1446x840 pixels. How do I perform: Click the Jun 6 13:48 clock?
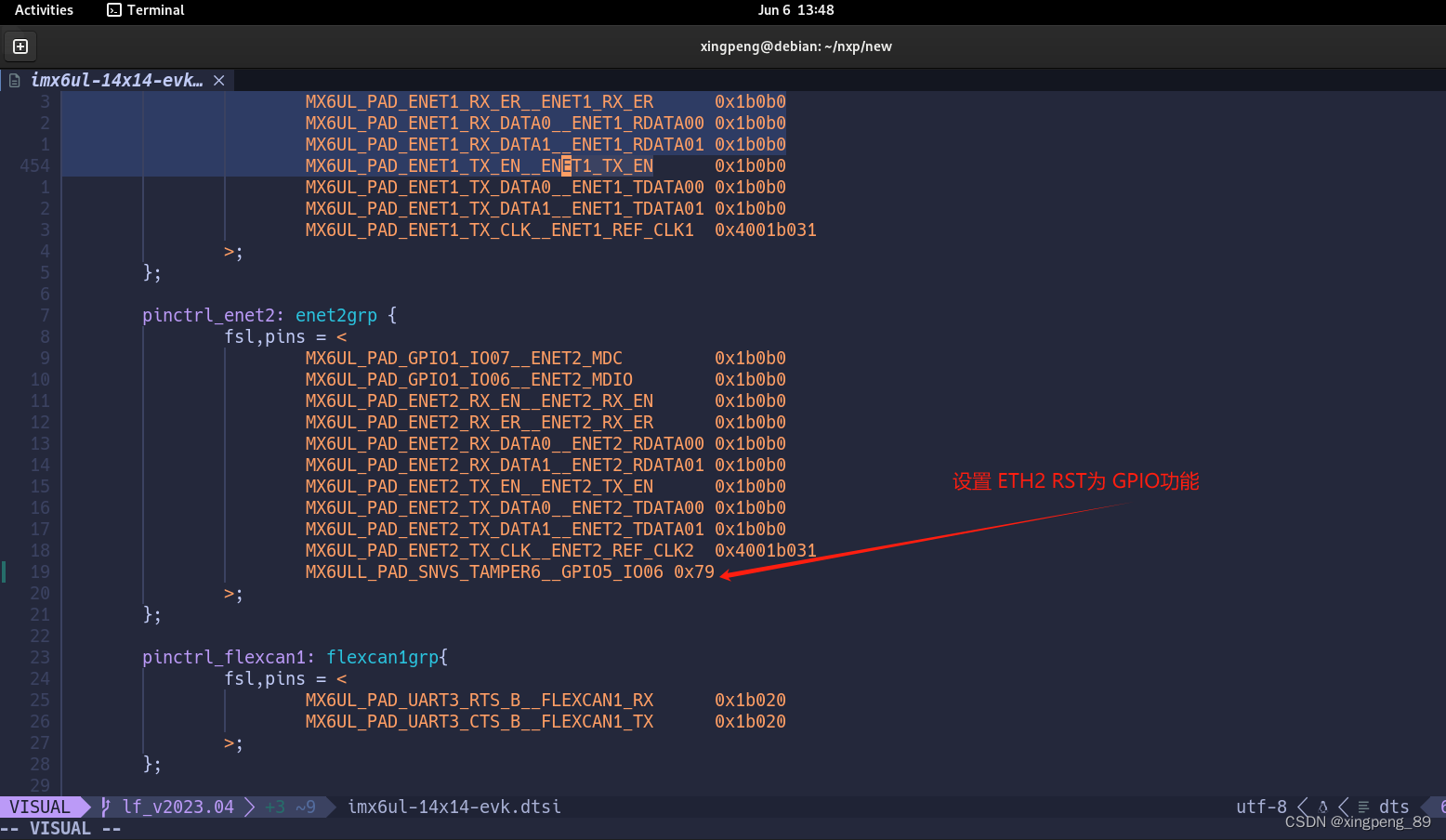click(x=796, y=10)
